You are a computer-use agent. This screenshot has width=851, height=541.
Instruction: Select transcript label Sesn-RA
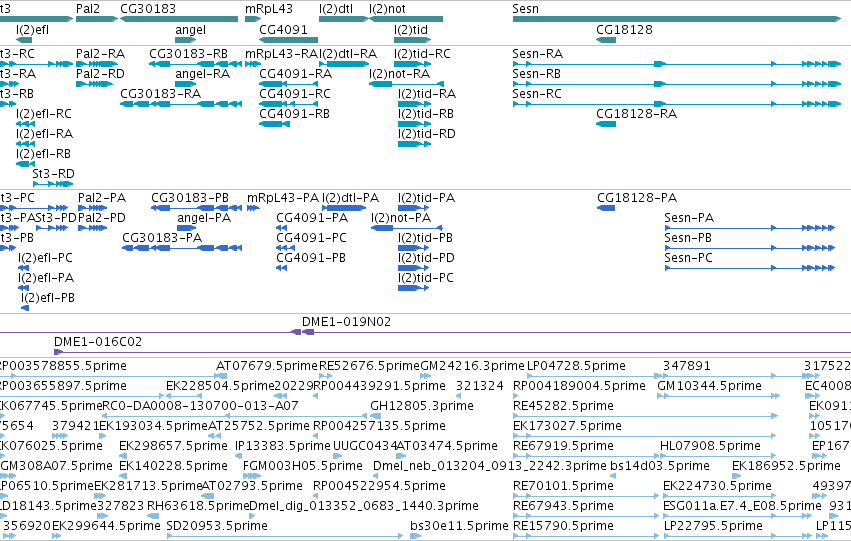[538, 54]
